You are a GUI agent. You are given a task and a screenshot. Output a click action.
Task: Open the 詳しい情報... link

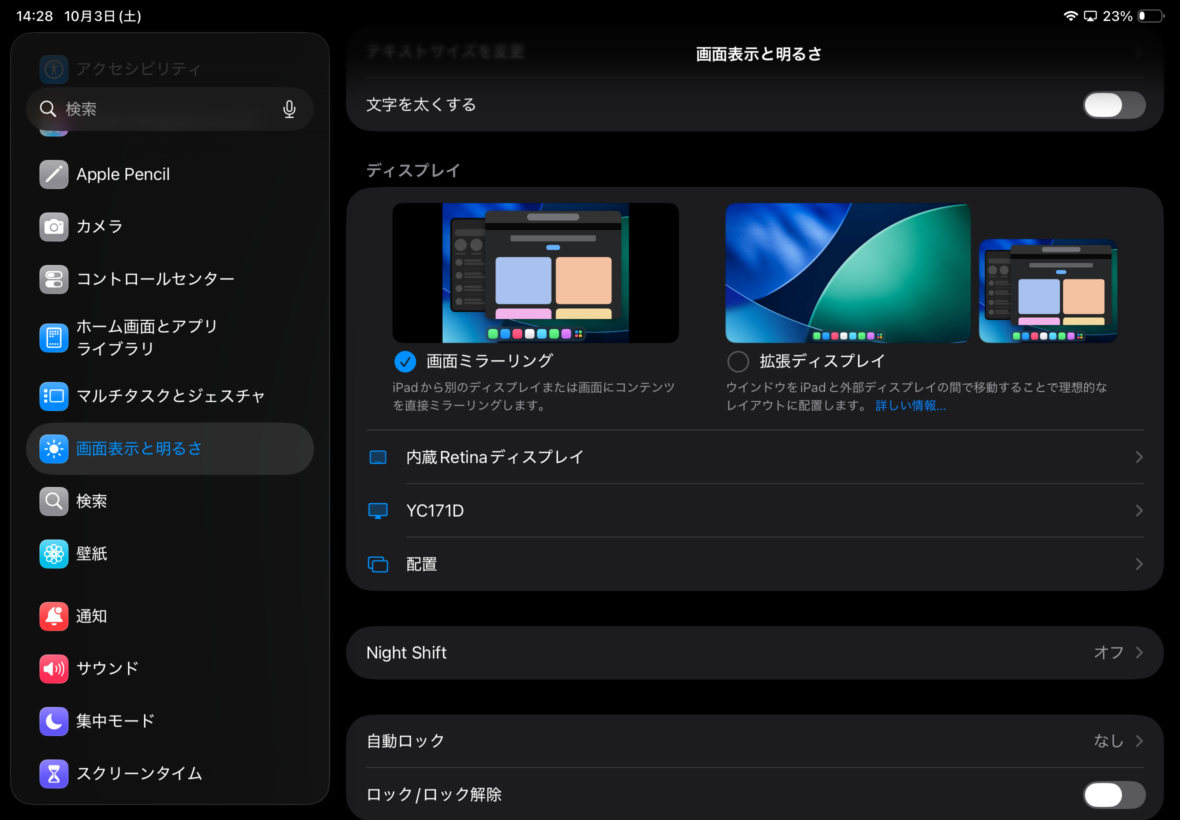910,405
